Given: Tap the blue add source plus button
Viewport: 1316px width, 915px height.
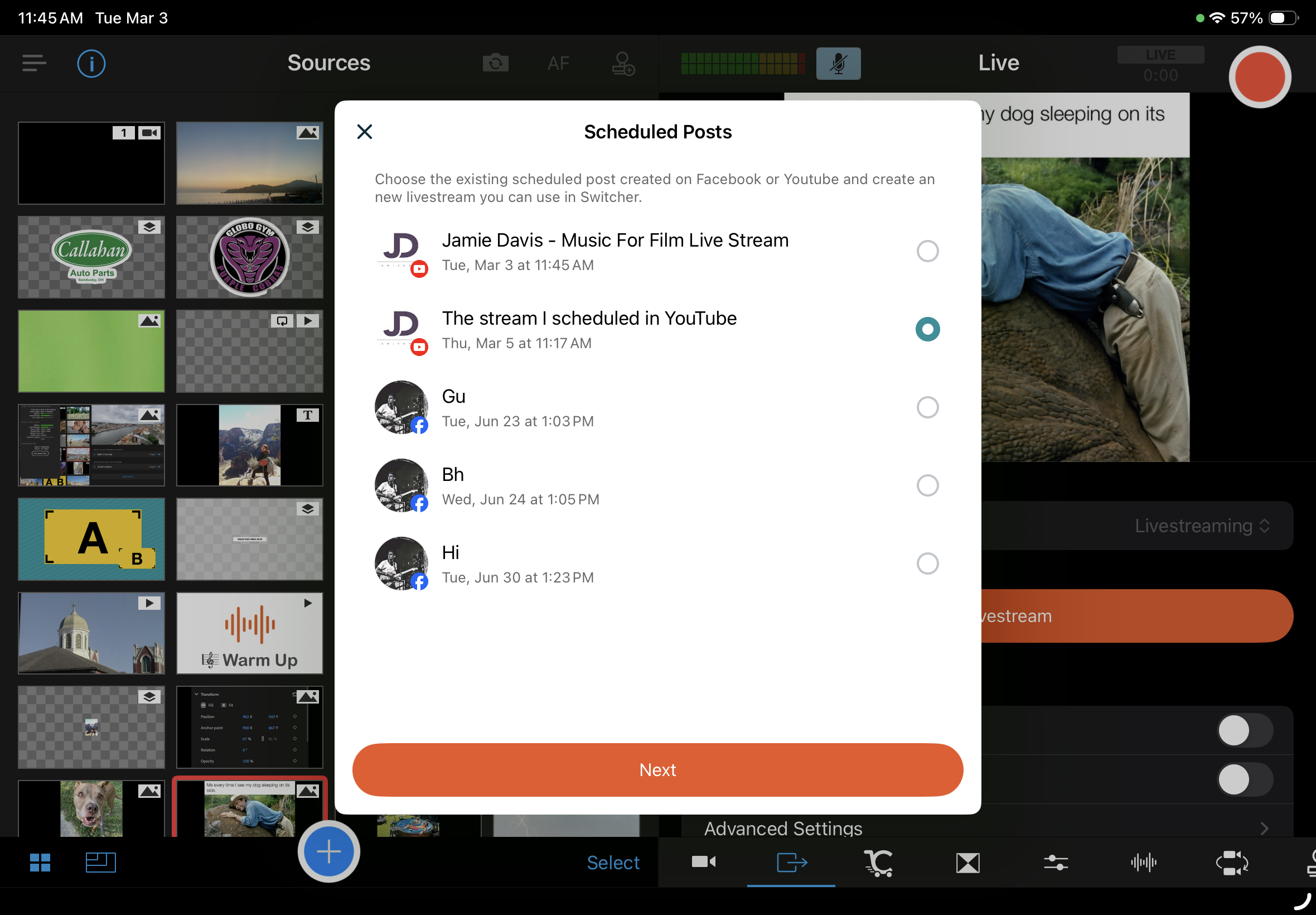Looking at the screenshot, I should click(x=329, y=851).
